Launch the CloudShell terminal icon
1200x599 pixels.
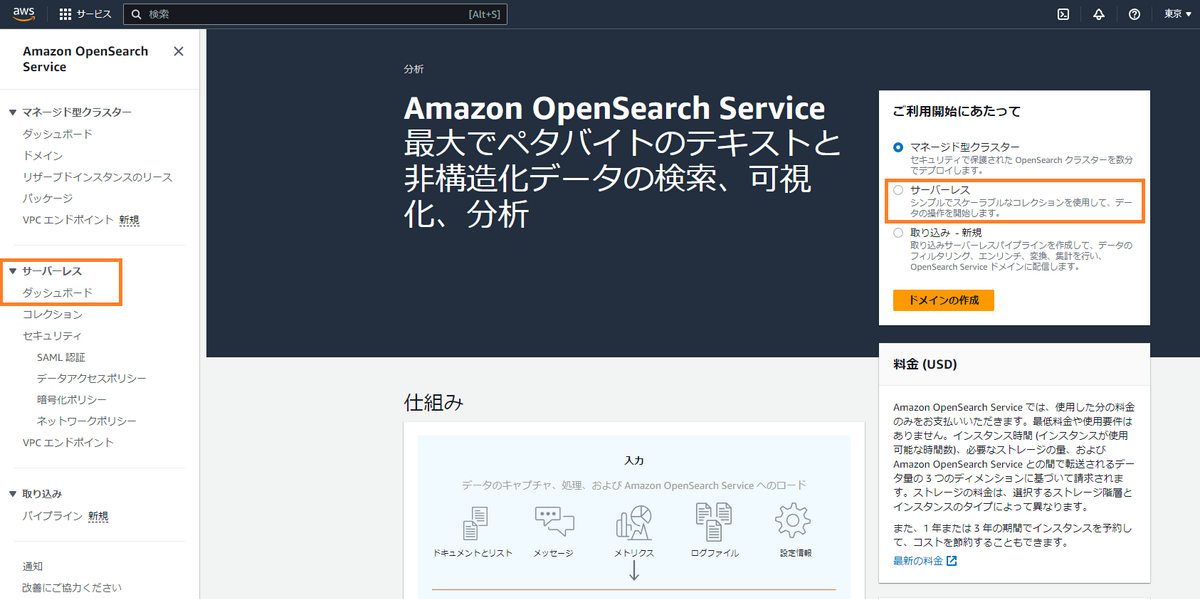coord(1063,14)
